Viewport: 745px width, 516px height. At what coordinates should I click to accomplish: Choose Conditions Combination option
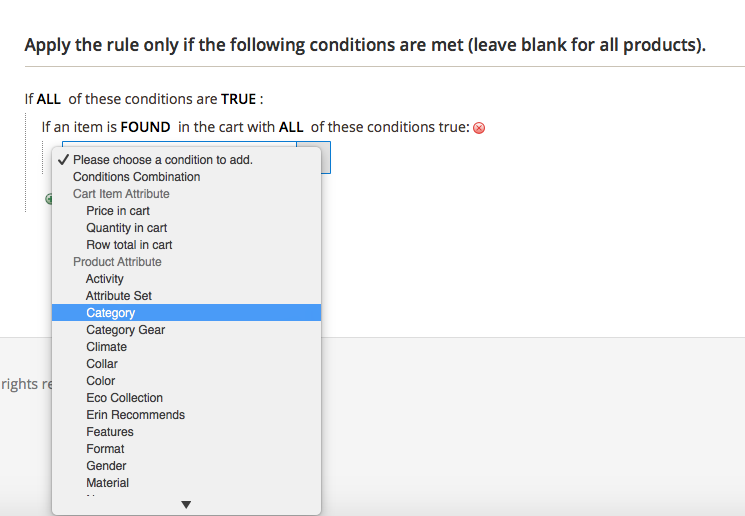136,177
